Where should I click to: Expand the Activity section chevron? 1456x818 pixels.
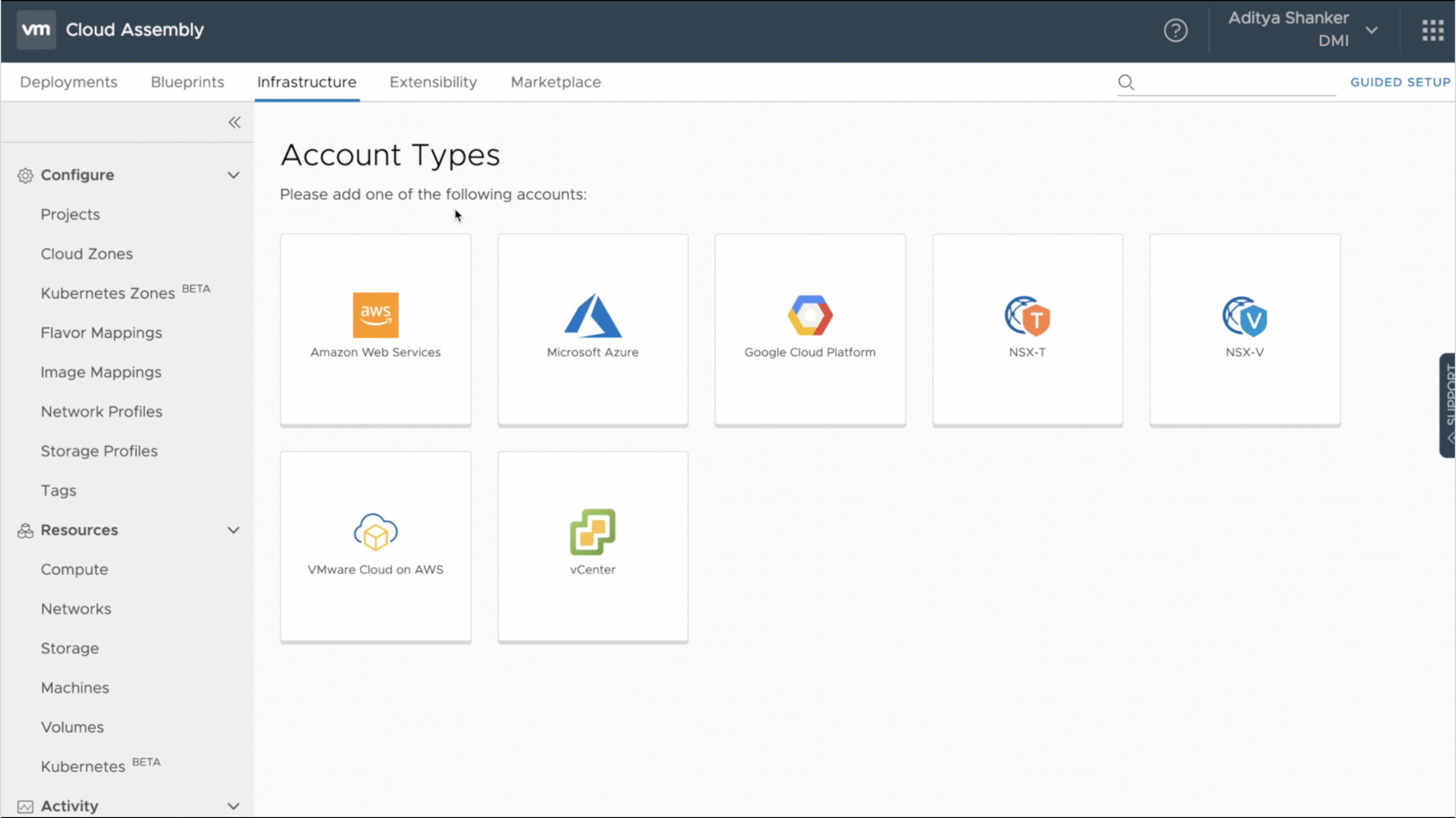233,806
